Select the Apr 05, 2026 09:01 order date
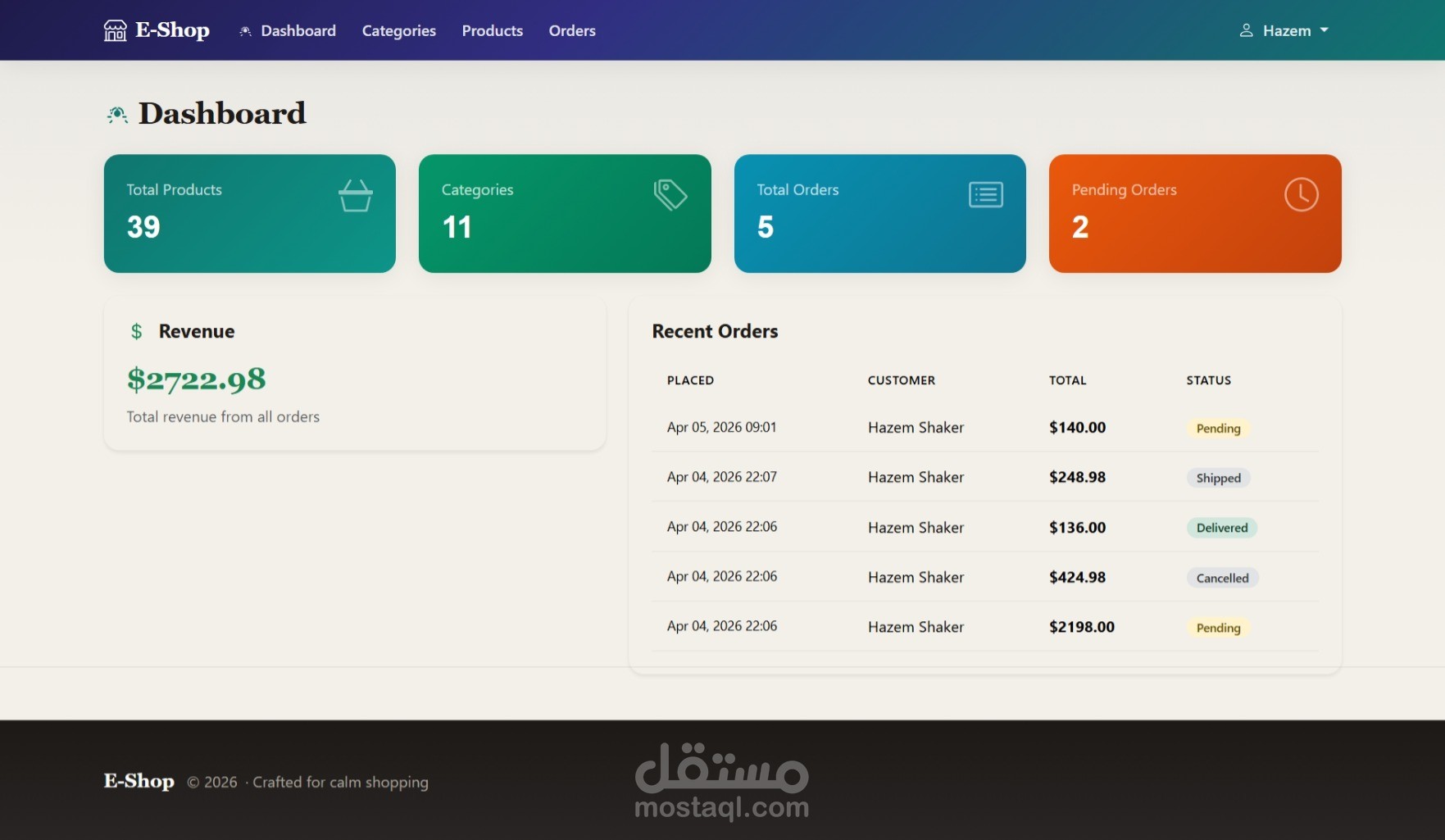Screen dimensions: 1445x840 pyautogui.click(x=721, y=427)
